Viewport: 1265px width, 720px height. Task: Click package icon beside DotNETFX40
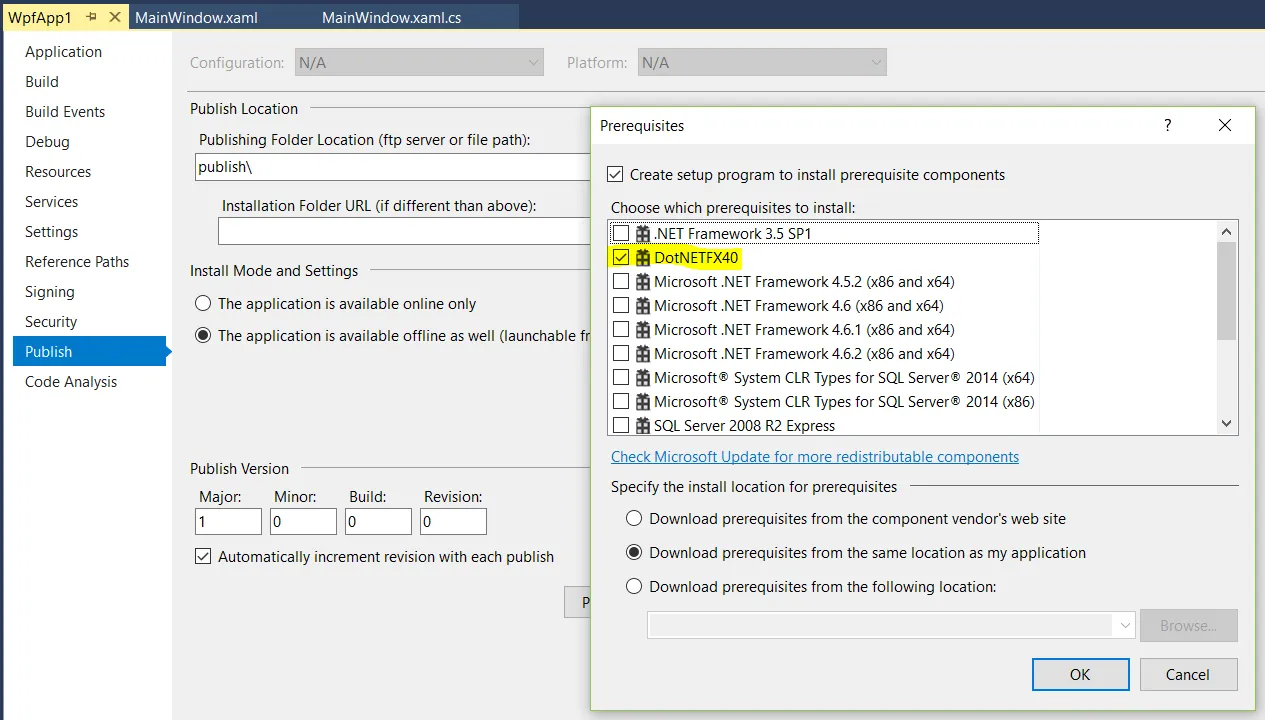coord(643,258)
